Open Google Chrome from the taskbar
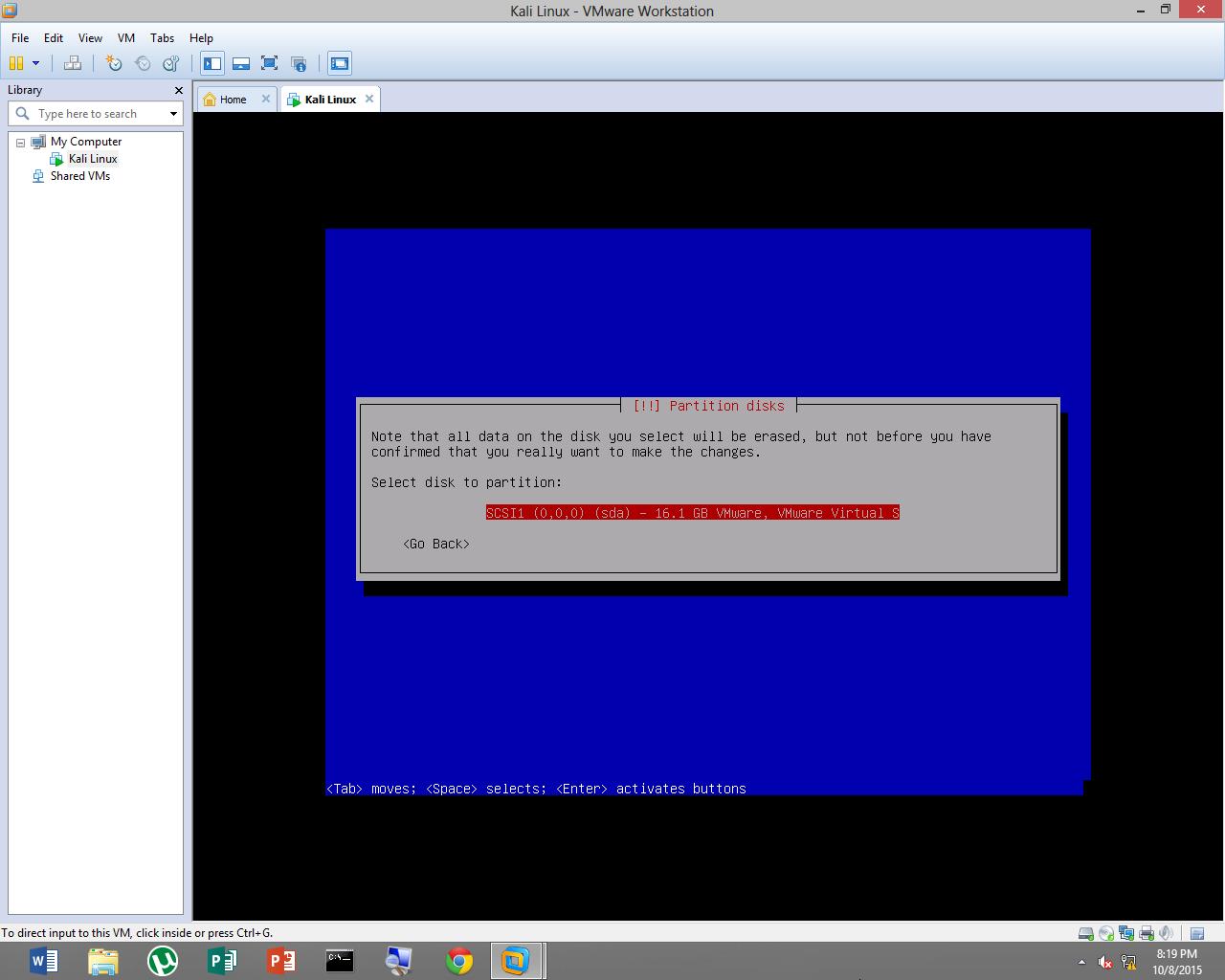Viewport: 1225px width, 980px height. pos(459,960)
